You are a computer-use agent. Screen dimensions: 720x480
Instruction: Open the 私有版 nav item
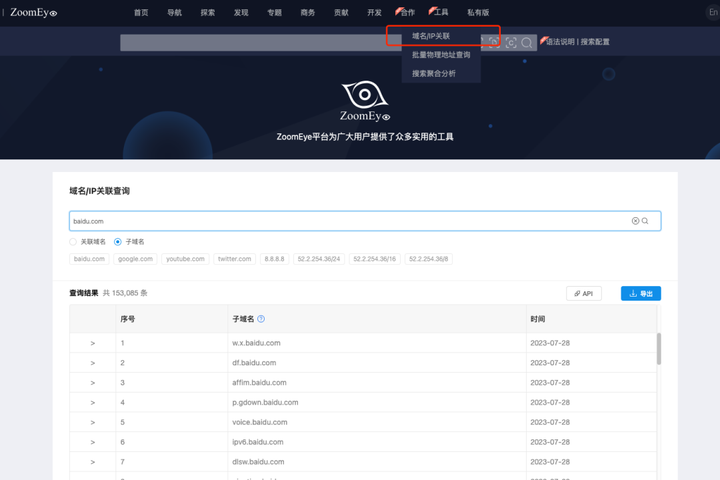478,12
